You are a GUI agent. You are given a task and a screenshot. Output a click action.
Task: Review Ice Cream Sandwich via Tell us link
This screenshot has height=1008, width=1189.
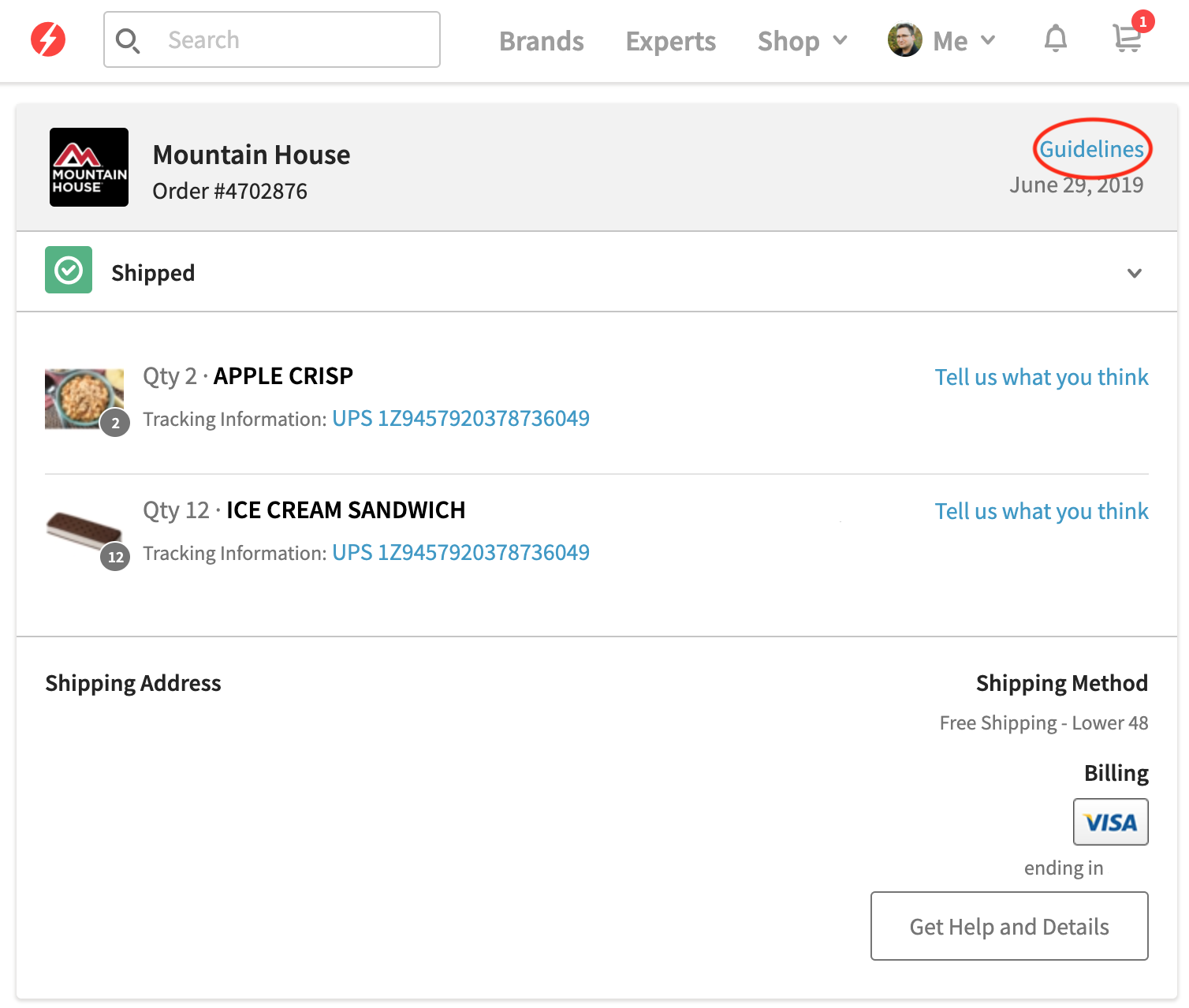coord(1042,511)
